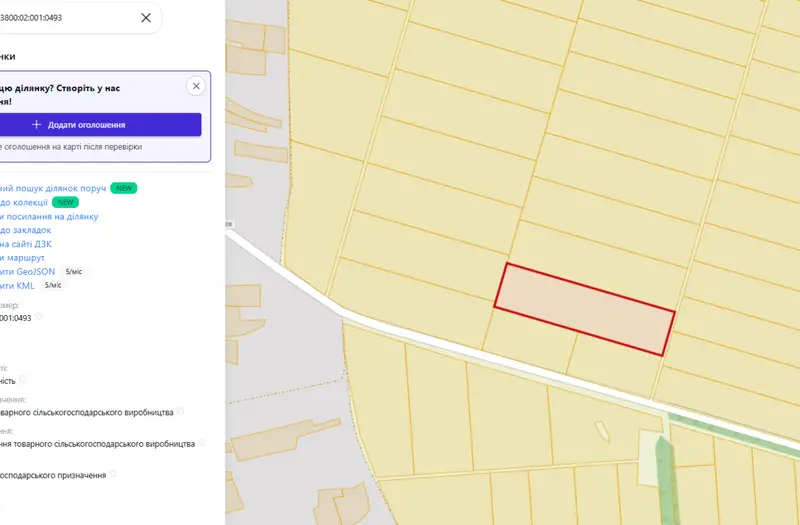The width and height of the screenshot is (800, 525).
Task: Copy icon beside господарського призначення category
Action: click(113, 474)
